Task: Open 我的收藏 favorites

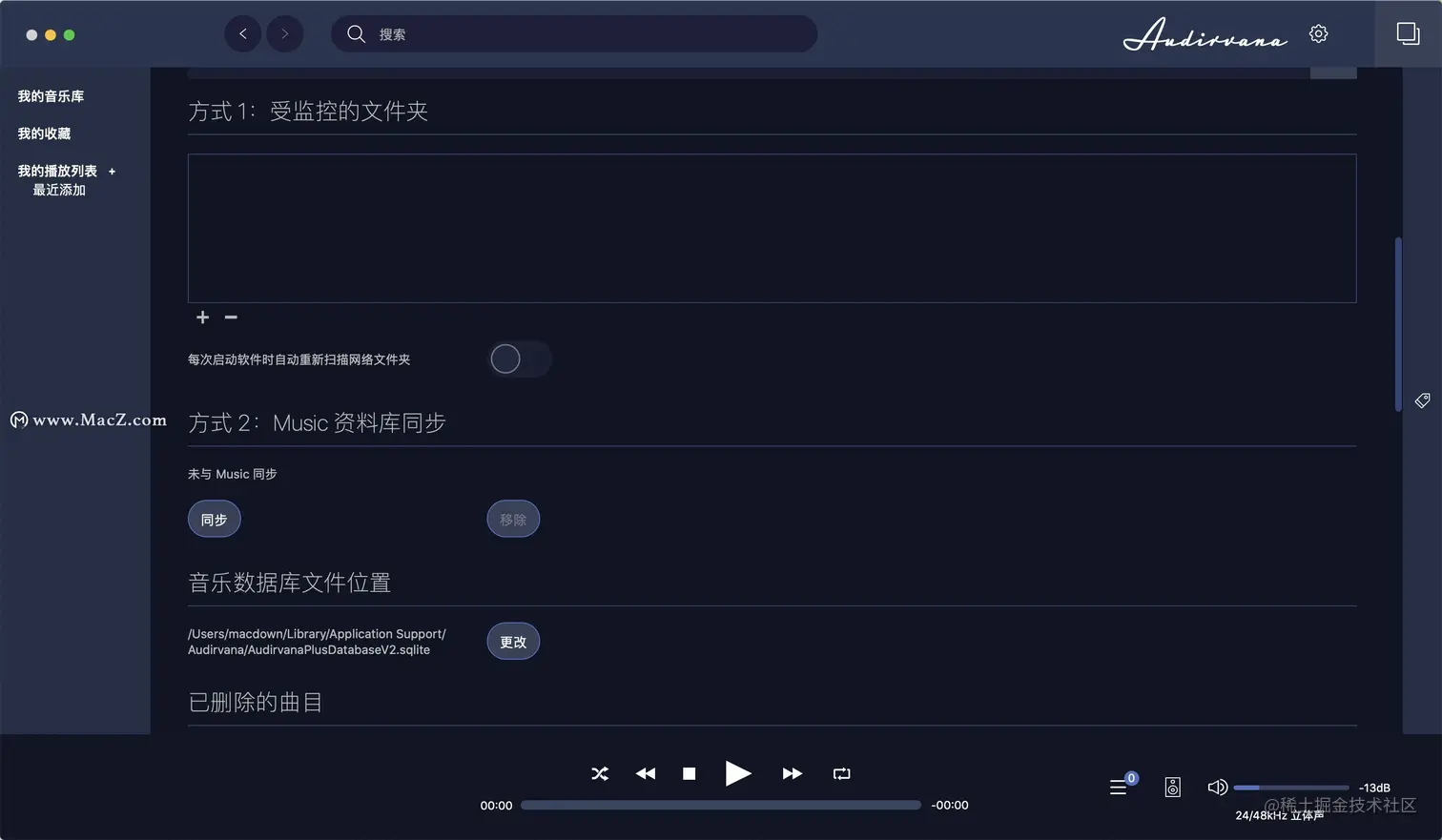Action: [x=44, y=133]
